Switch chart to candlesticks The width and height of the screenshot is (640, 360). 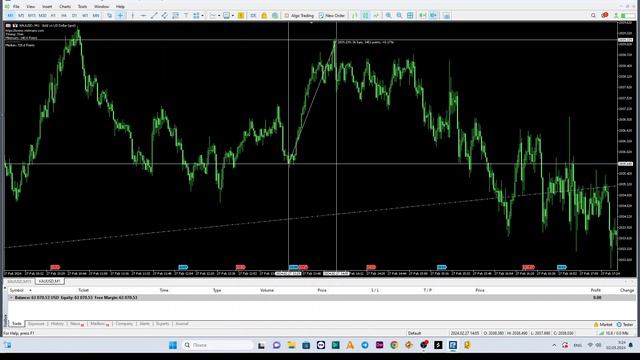tap(365, 16)
